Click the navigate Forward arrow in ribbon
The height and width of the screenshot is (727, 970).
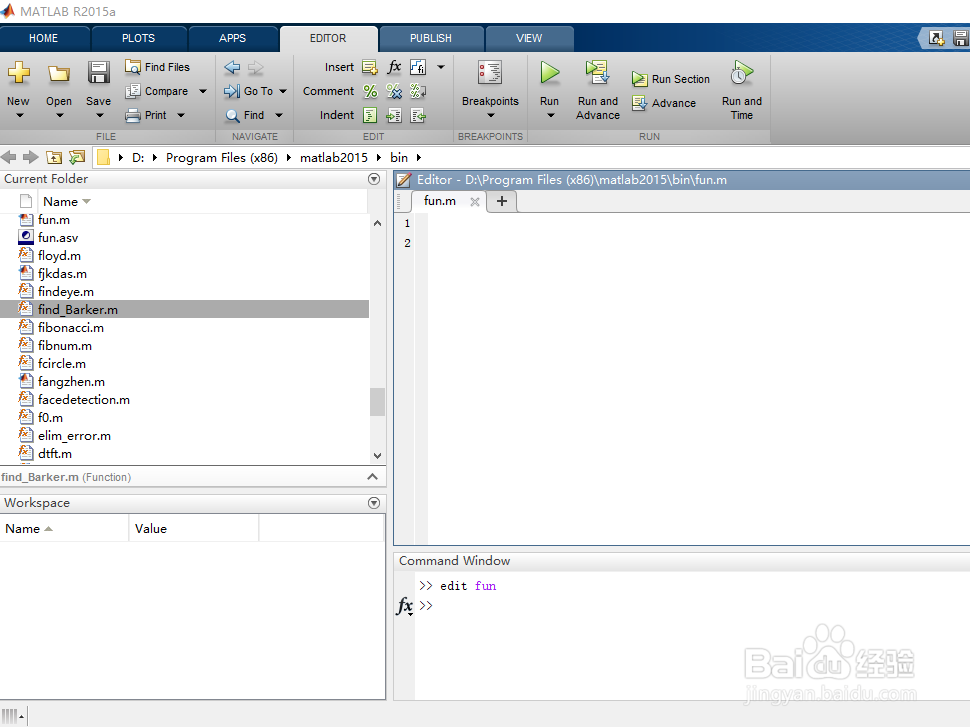255,67
